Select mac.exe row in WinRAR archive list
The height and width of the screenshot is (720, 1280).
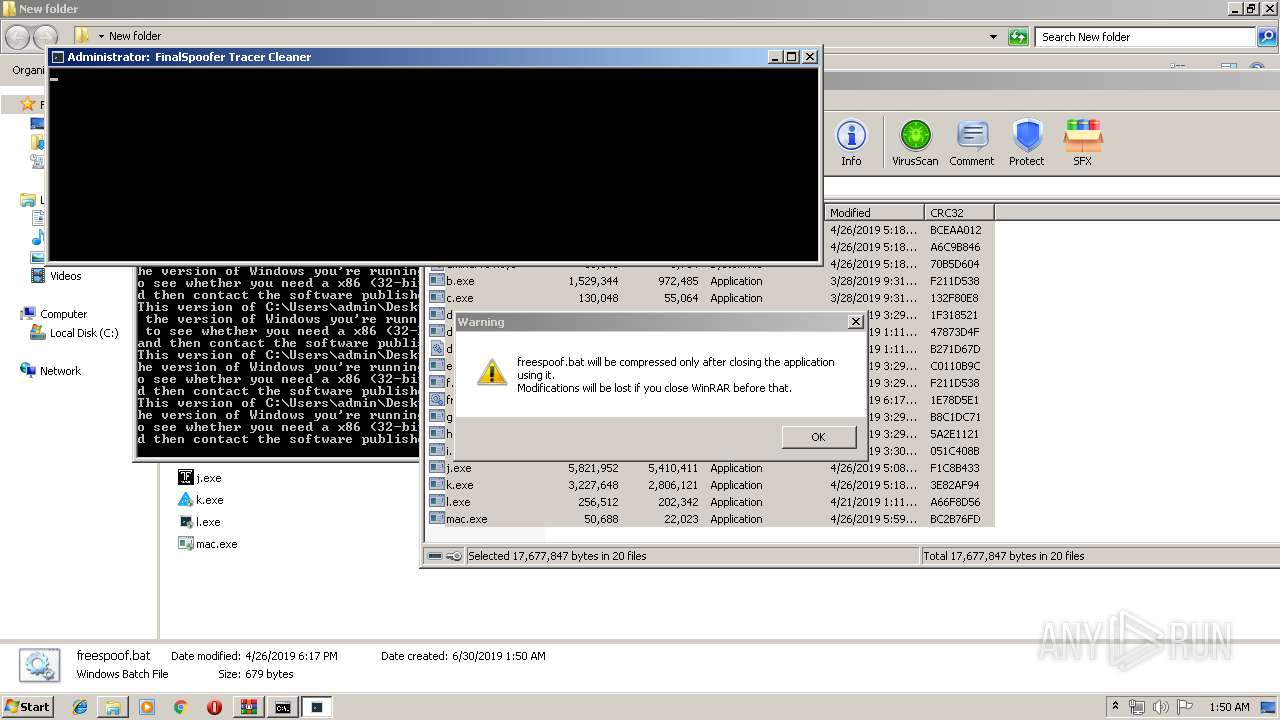point(711,519)
